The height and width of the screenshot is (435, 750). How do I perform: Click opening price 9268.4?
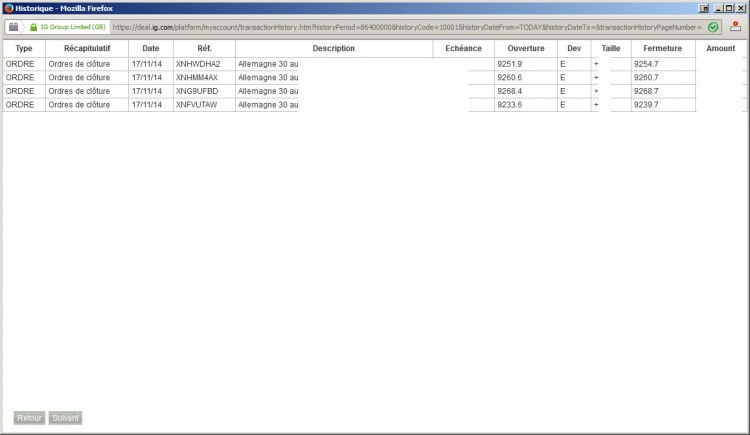pos(509,91)
